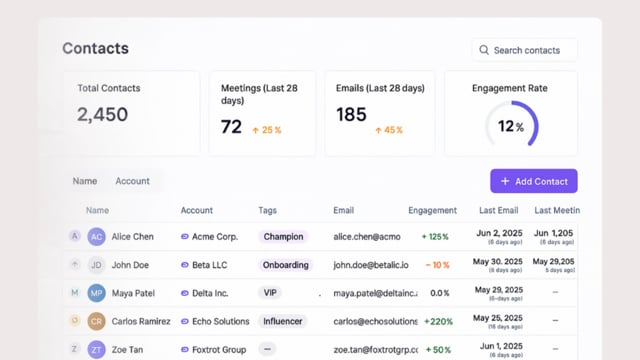
Task: Click the account icon beside Beta LLC
Action: click(x=184, y=264)
